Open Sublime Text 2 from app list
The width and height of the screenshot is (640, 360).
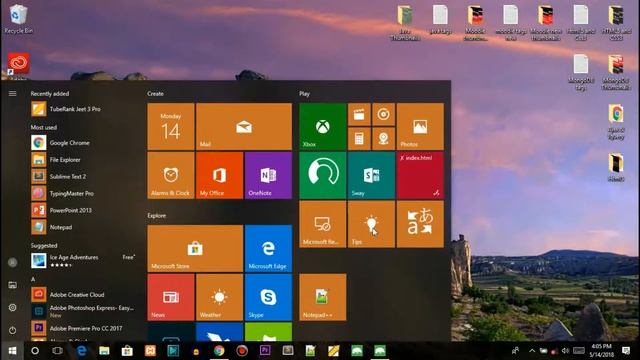click(84, 176)
